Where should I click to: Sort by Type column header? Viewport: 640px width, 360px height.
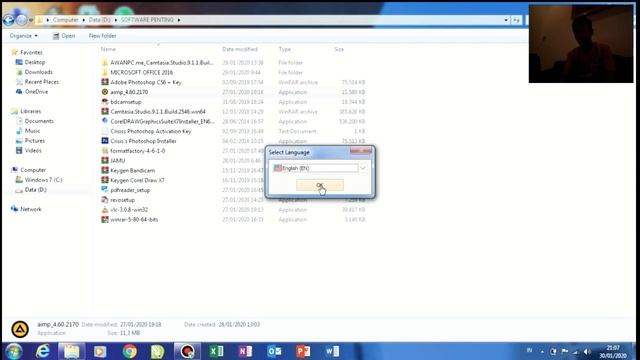(x=284, y=49)
